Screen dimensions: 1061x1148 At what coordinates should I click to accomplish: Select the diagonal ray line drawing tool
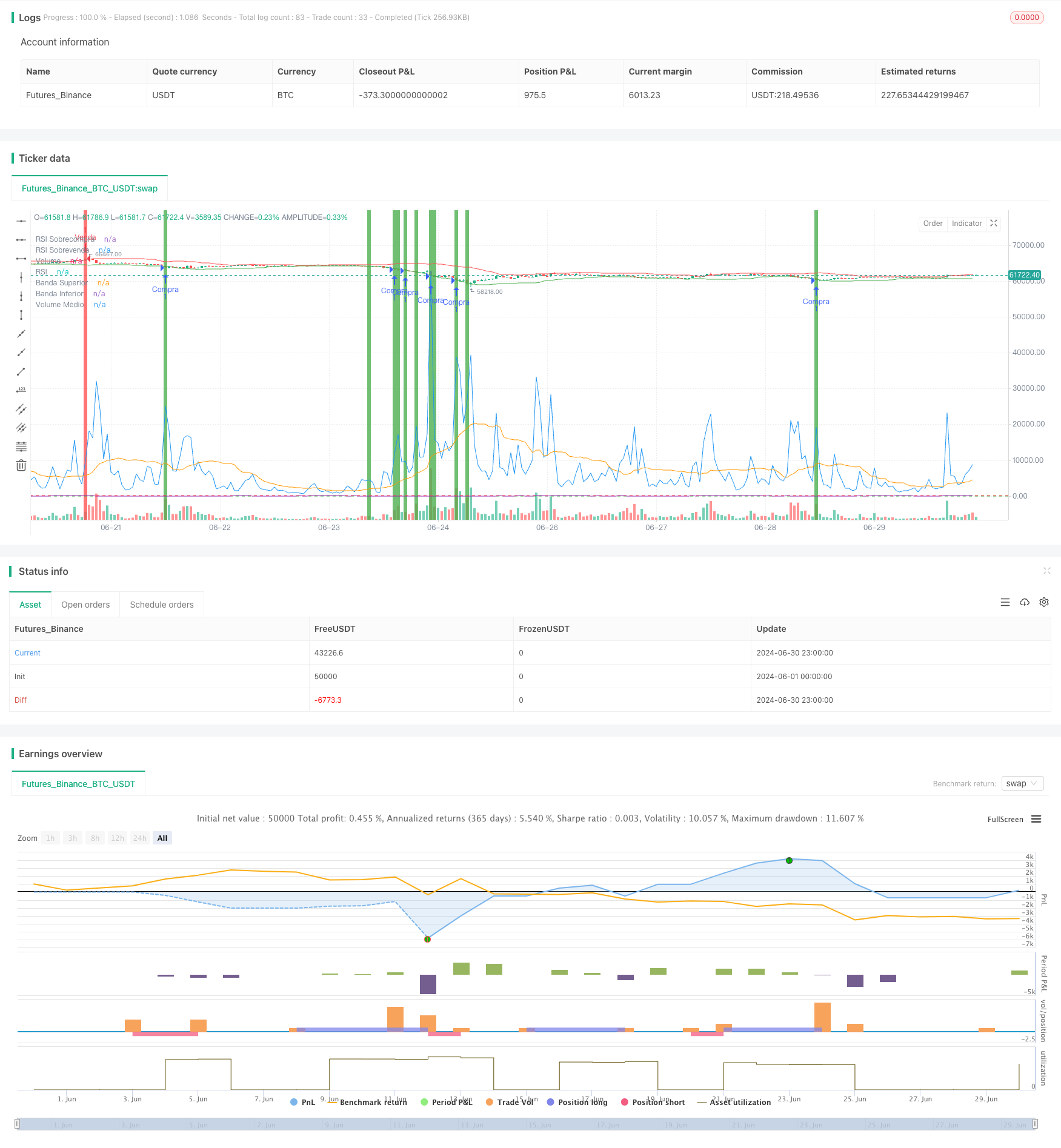(21, 353)
